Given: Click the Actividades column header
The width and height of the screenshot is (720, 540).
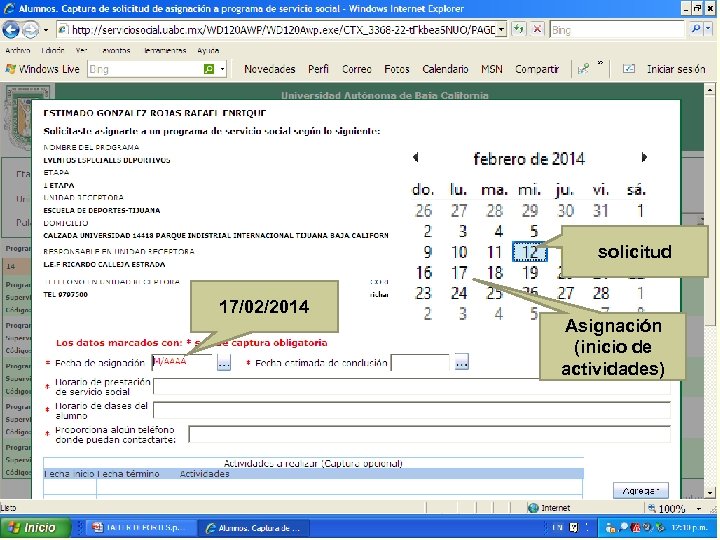Looking at the screenshot, I should pyautogui.click(x=204, y=474).
